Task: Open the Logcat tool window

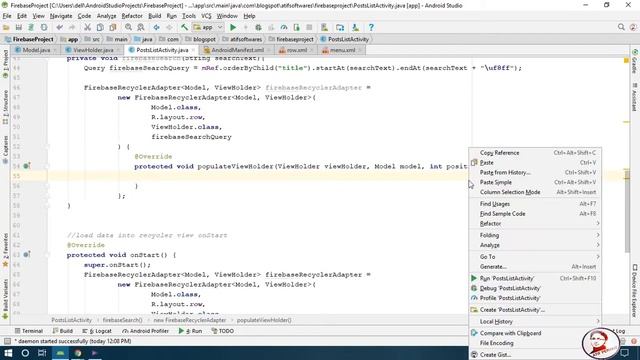Action: click(97, 331)
